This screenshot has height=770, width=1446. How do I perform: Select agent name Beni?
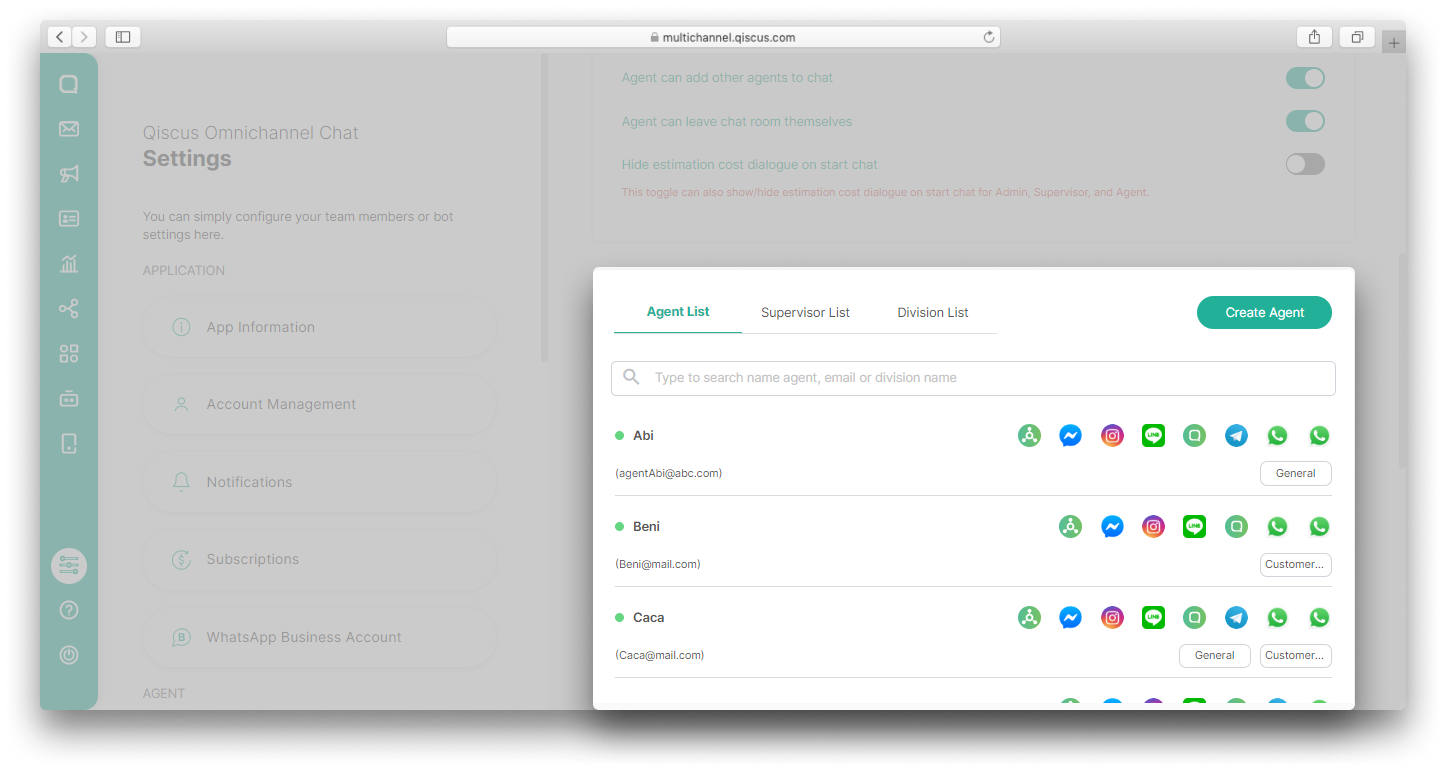(x=646, y=527)
